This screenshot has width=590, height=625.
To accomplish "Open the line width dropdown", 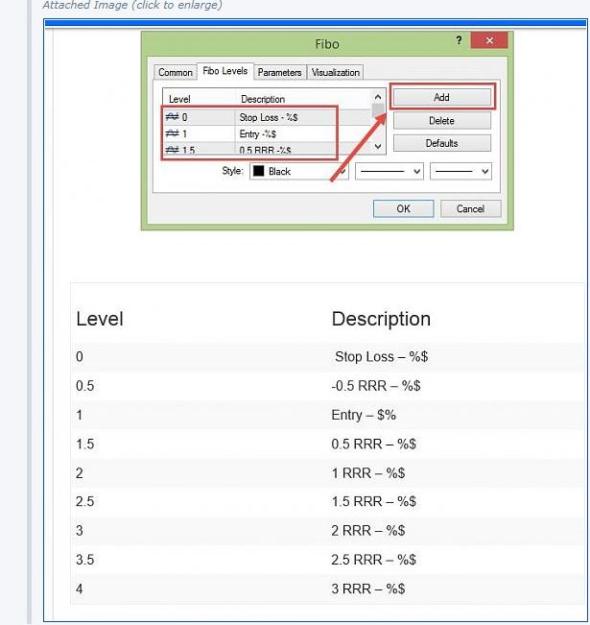I will coord(461,171).
